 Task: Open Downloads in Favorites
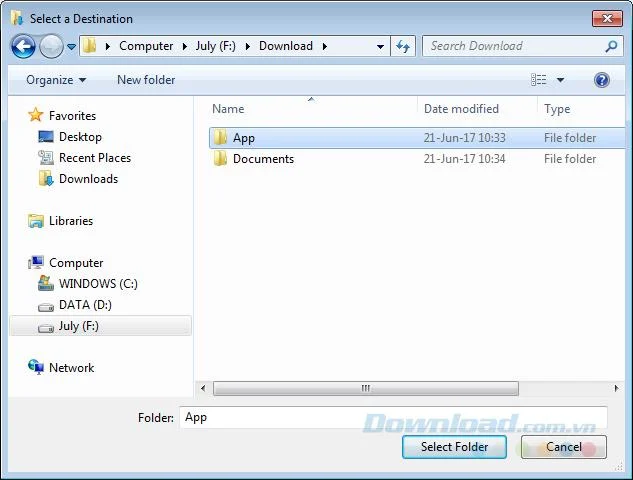(x=88, y=179)
